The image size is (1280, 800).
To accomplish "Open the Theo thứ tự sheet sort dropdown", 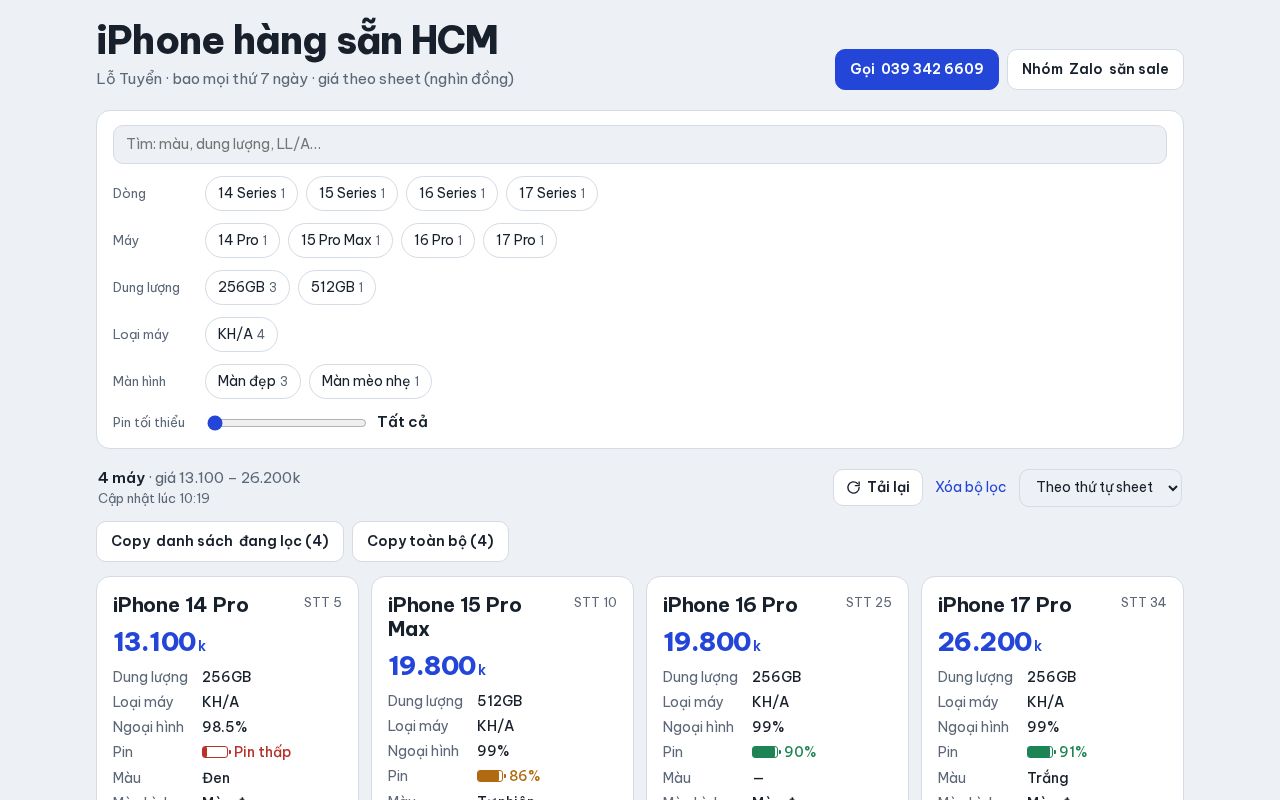I will [x=1101, y=487].
